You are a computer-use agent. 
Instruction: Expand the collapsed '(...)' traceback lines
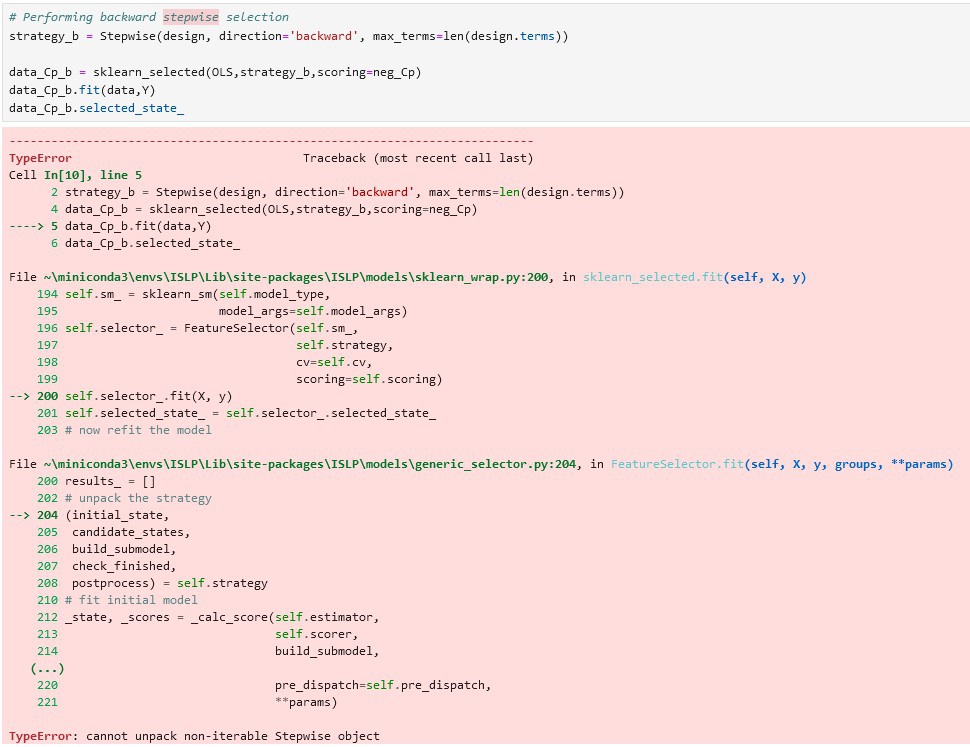47,668
